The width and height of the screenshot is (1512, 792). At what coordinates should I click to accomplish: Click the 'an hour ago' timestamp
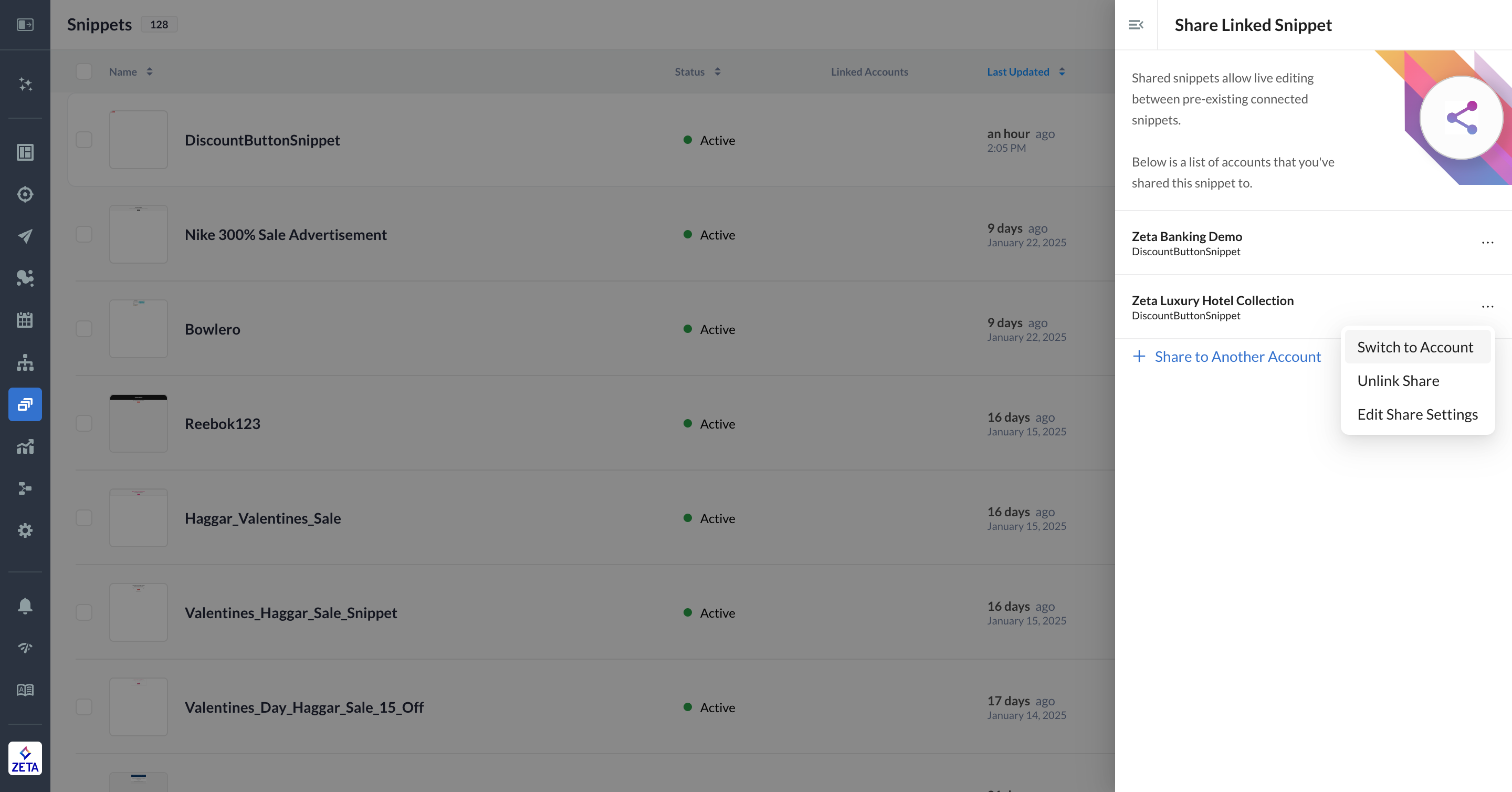point(1021,133)
